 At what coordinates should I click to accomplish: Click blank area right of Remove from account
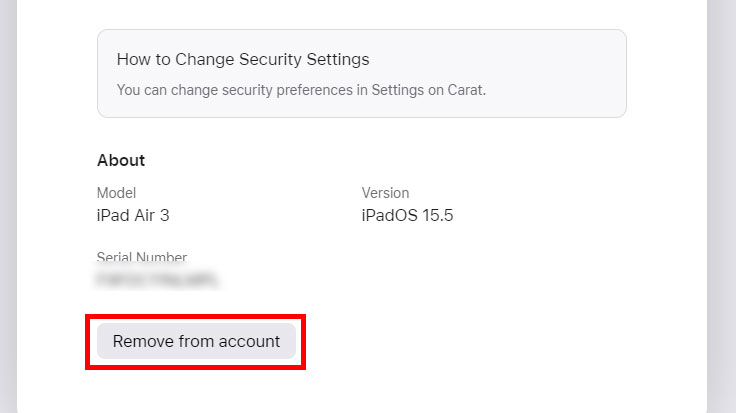tap(480, 341)
